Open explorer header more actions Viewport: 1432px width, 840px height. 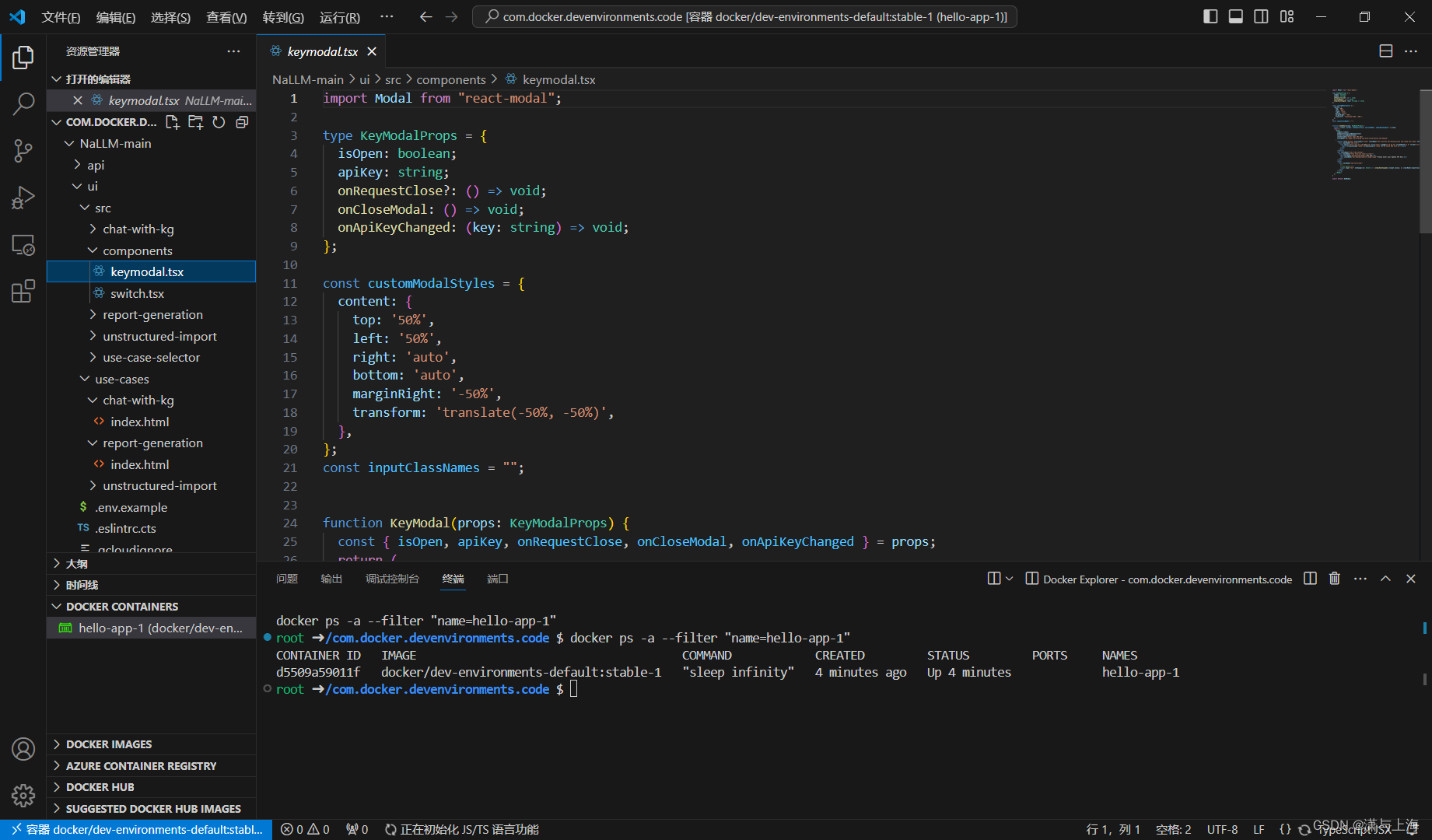point(233,51)
